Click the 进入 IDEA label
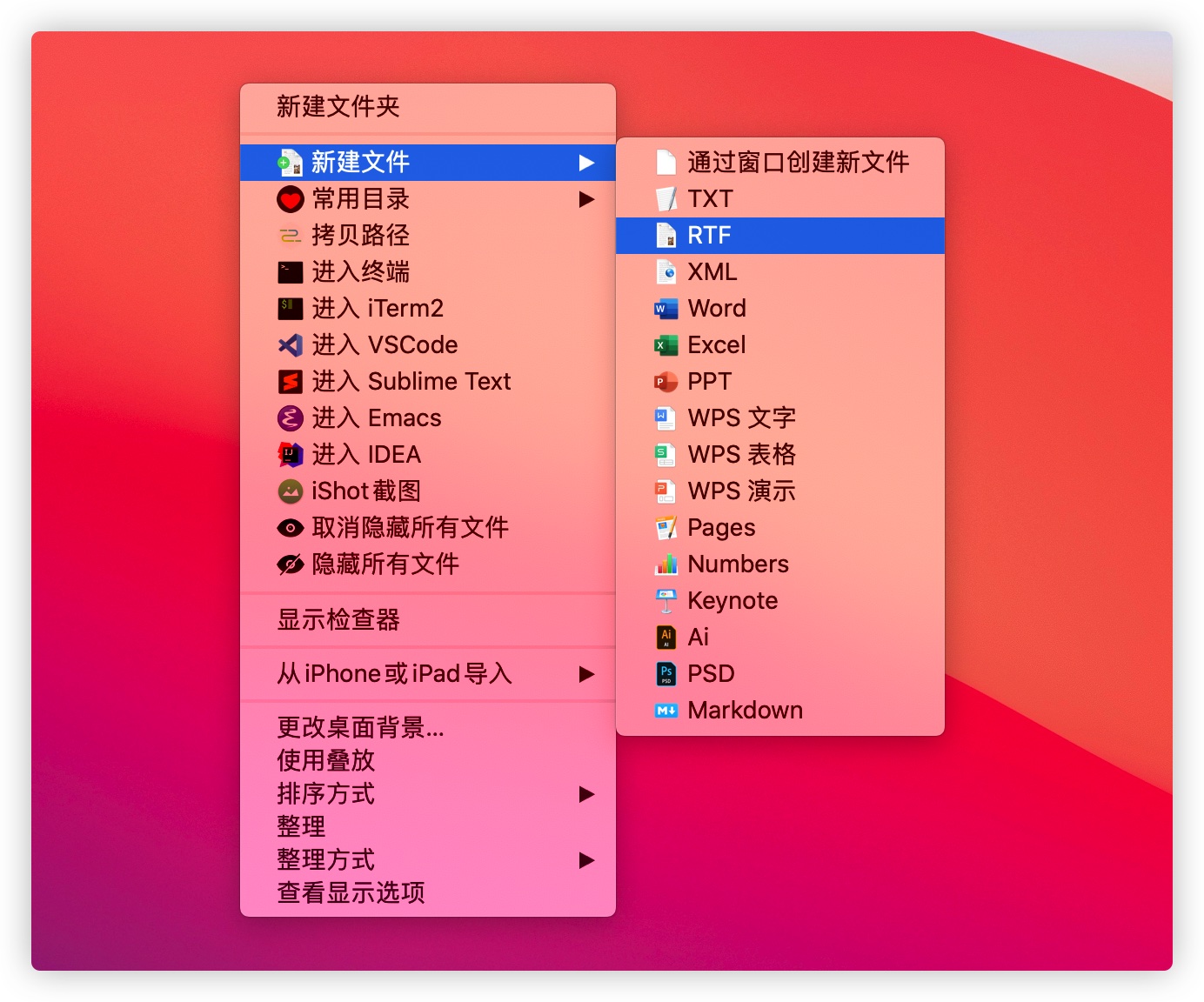 click(x=366, y=455)
